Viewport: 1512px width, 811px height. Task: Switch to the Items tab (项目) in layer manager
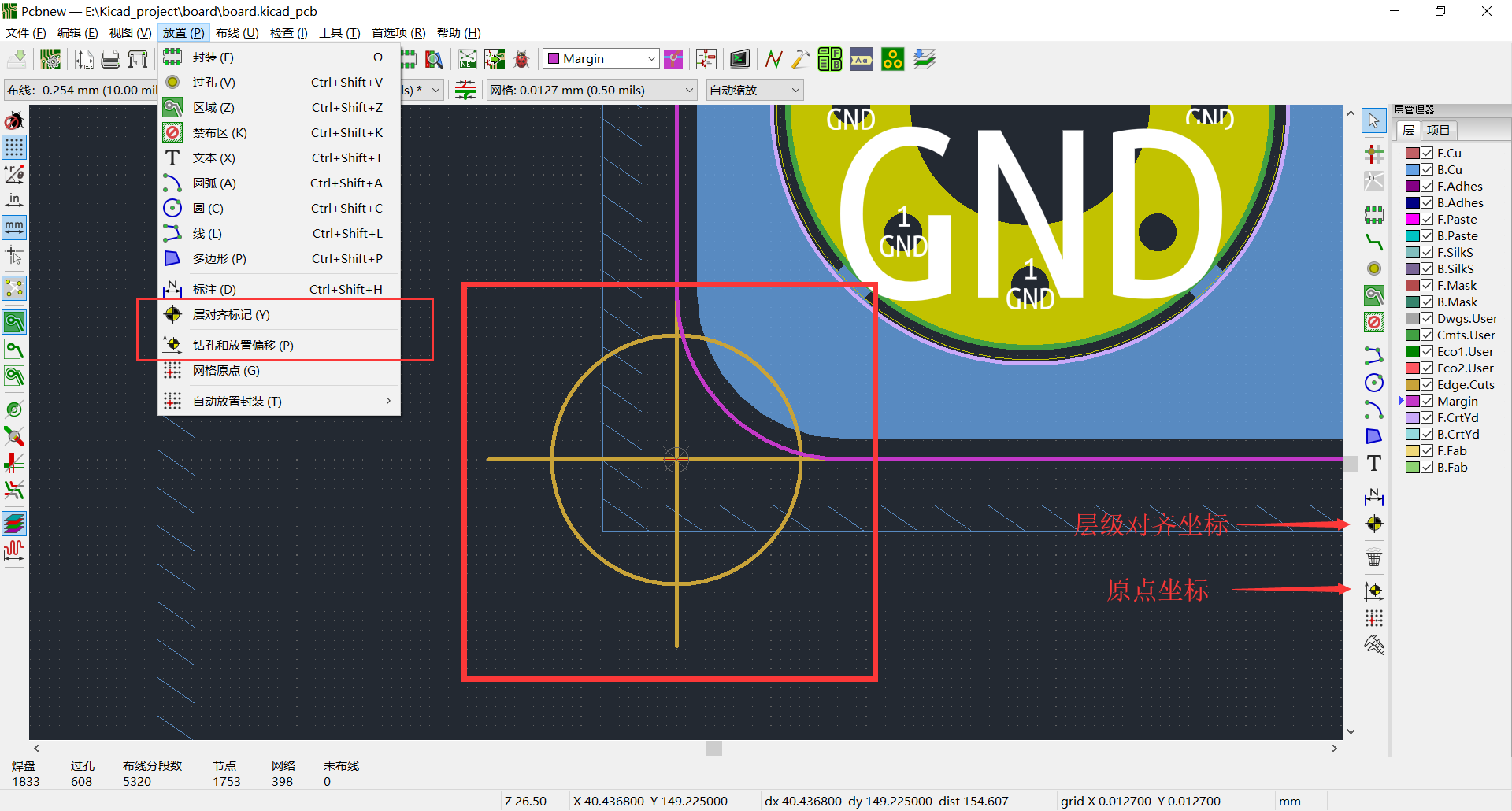[x=1438, y=131]
